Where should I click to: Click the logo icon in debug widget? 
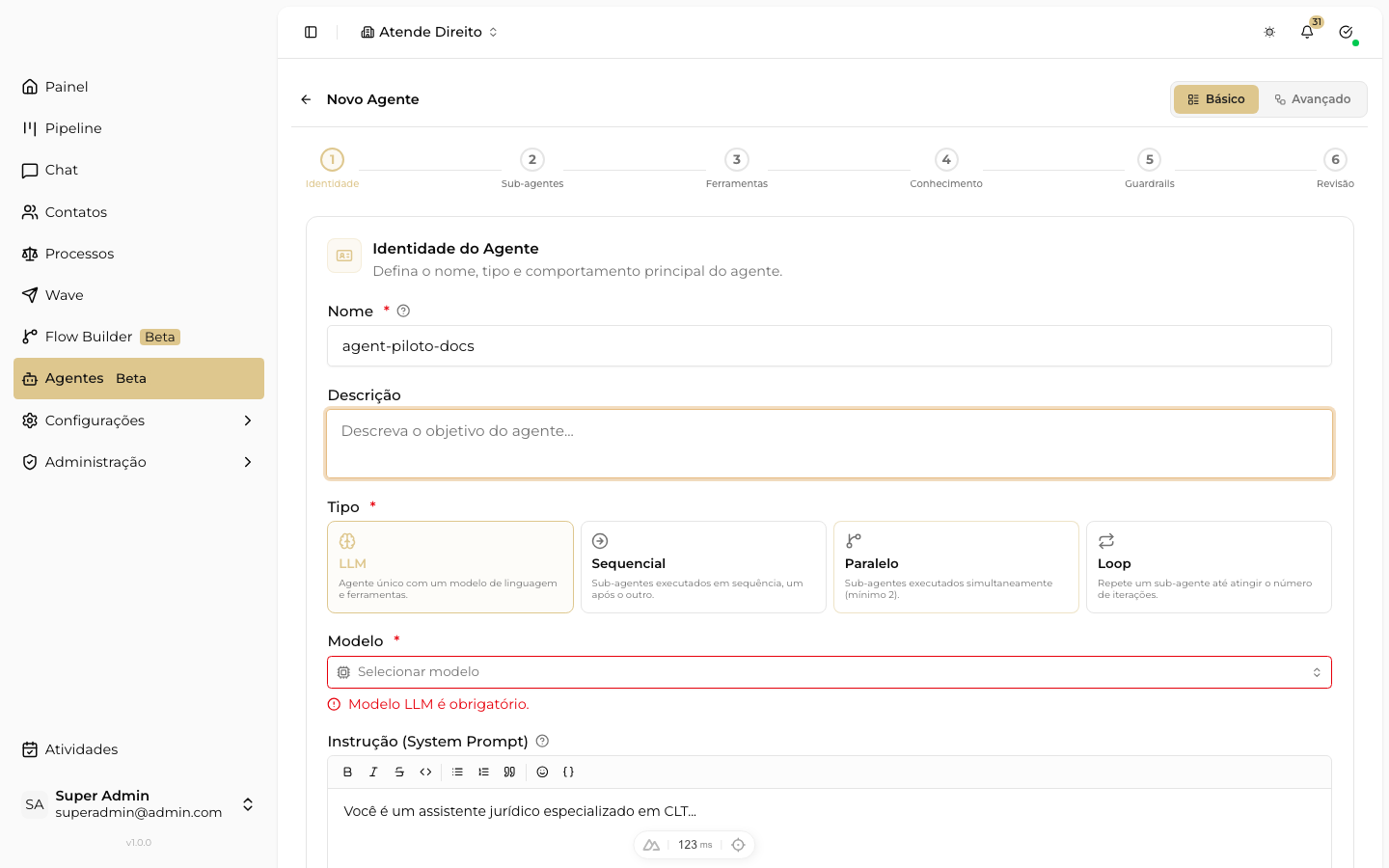click(x=651, y=845)
